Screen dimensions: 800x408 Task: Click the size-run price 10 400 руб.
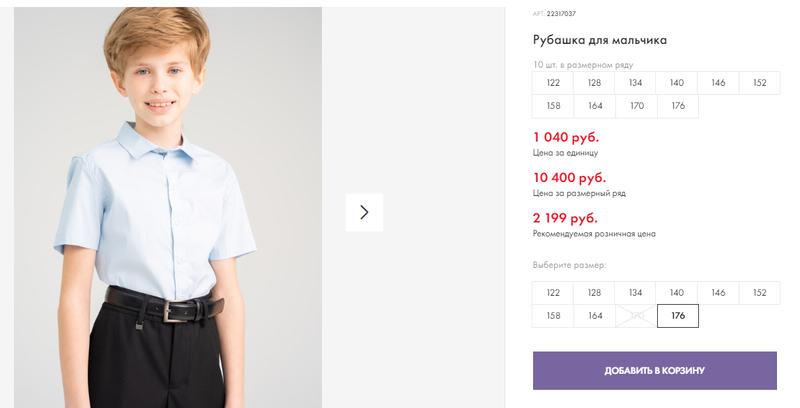pos(570,177)
